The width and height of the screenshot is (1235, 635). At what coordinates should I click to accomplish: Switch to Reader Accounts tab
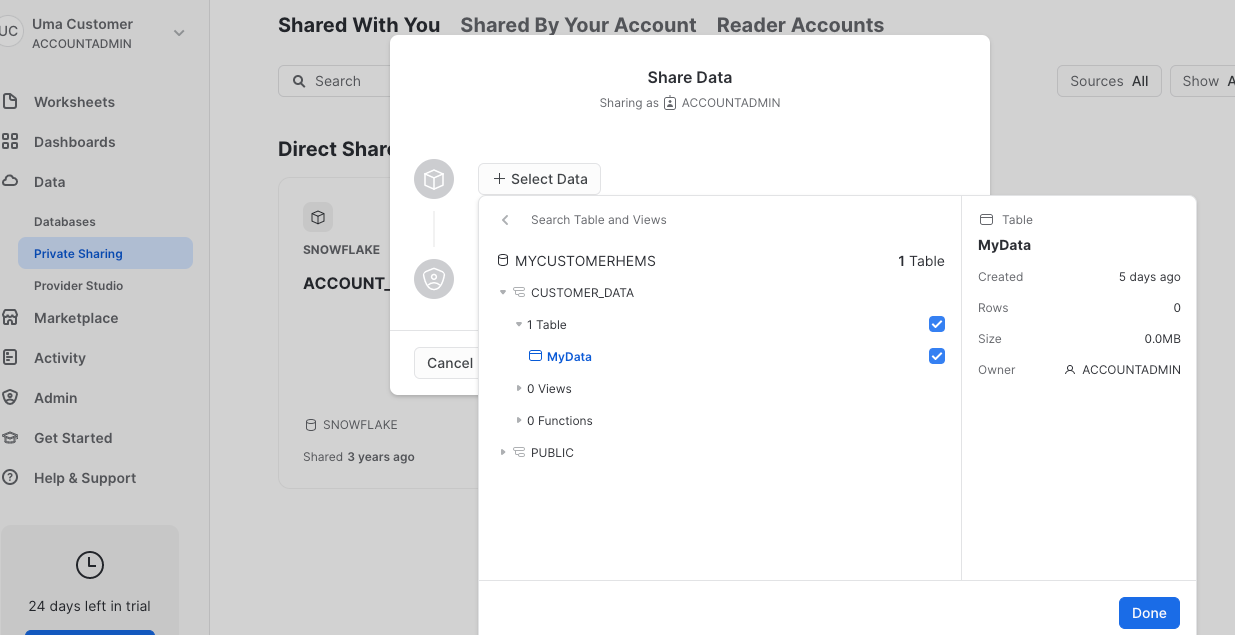800,25
